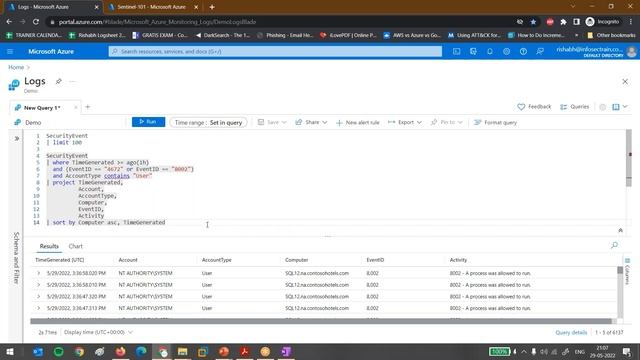Run the query
640x360 pixels.
click(x=148, y=122)
